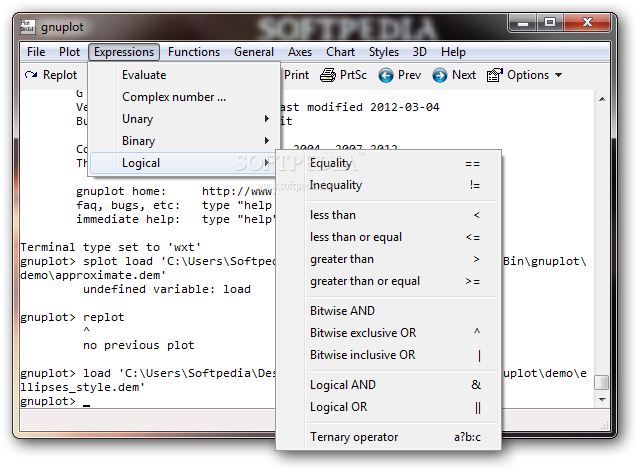
Task: Expand the Unary submenu arrow
Action: pos(267,119)
